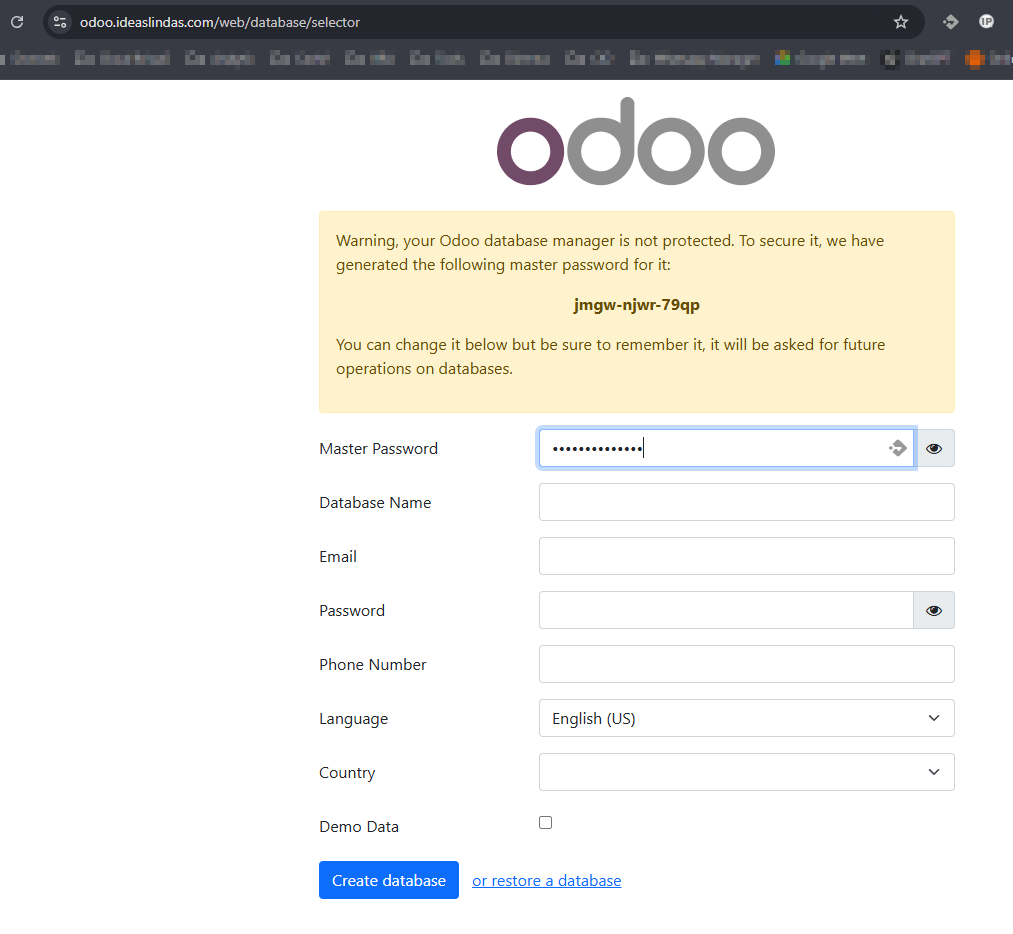
Task: Show Master Password with the eye icon
Action: pyautogui.click(x=934, y=448)
